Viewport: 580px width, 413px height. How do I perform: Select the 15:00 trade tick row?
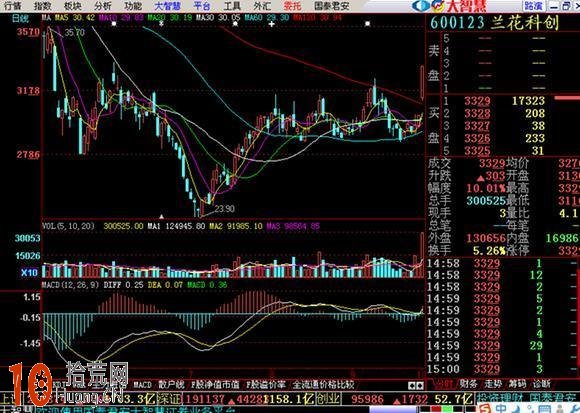point(503,369)
